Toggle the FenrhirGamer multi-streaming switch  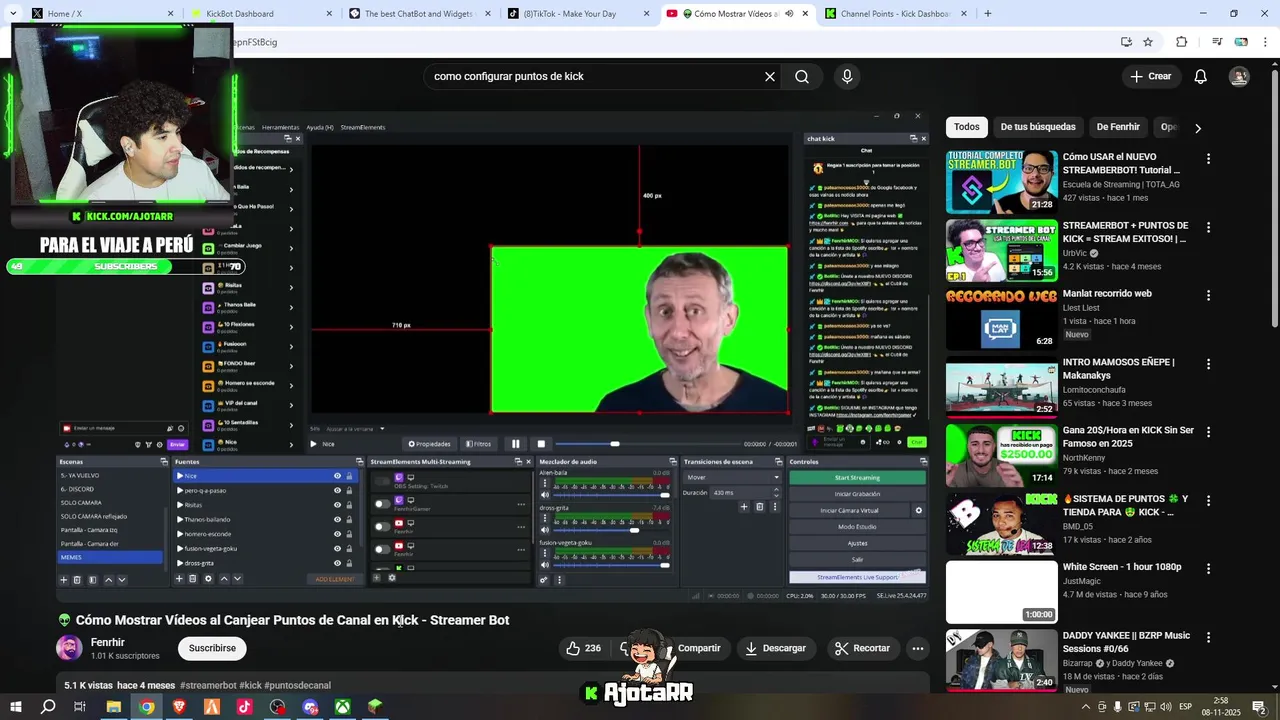[x=382, y=503]
